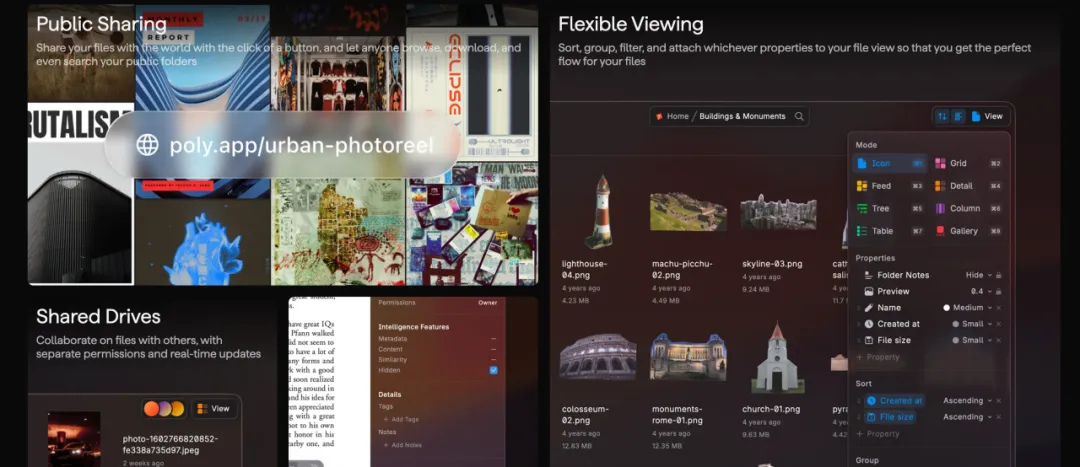Remove the Name property with its X icon
Screen dimensions: 1080x467
(998, 308)
